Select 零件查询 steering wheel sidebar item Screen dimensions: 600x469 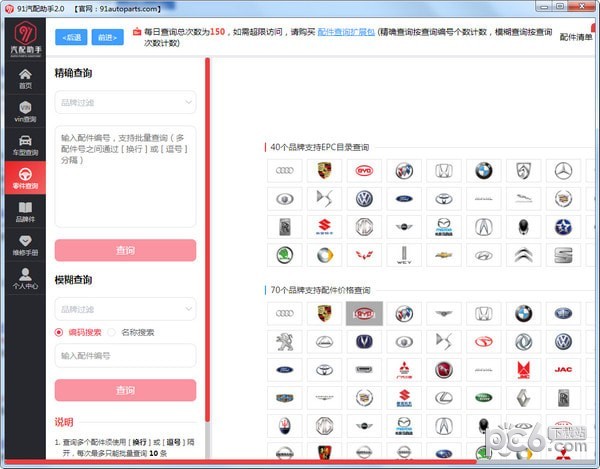point(25,178)
